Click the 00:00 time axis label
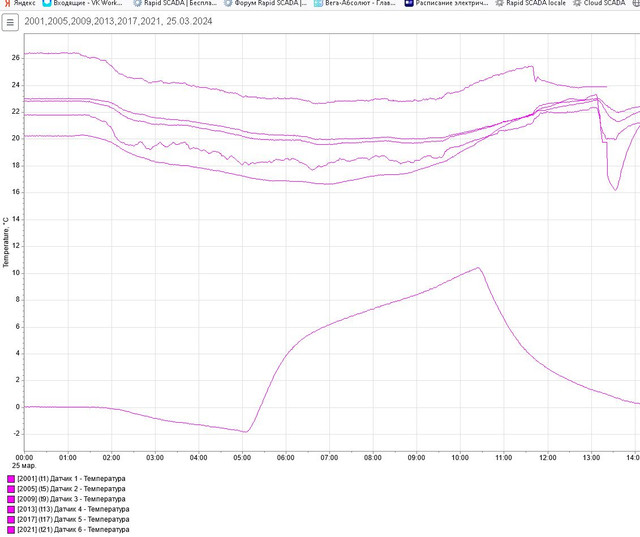The width and height of the screenshot is (640, 537). pyautogui.click(x=24, y=458)
